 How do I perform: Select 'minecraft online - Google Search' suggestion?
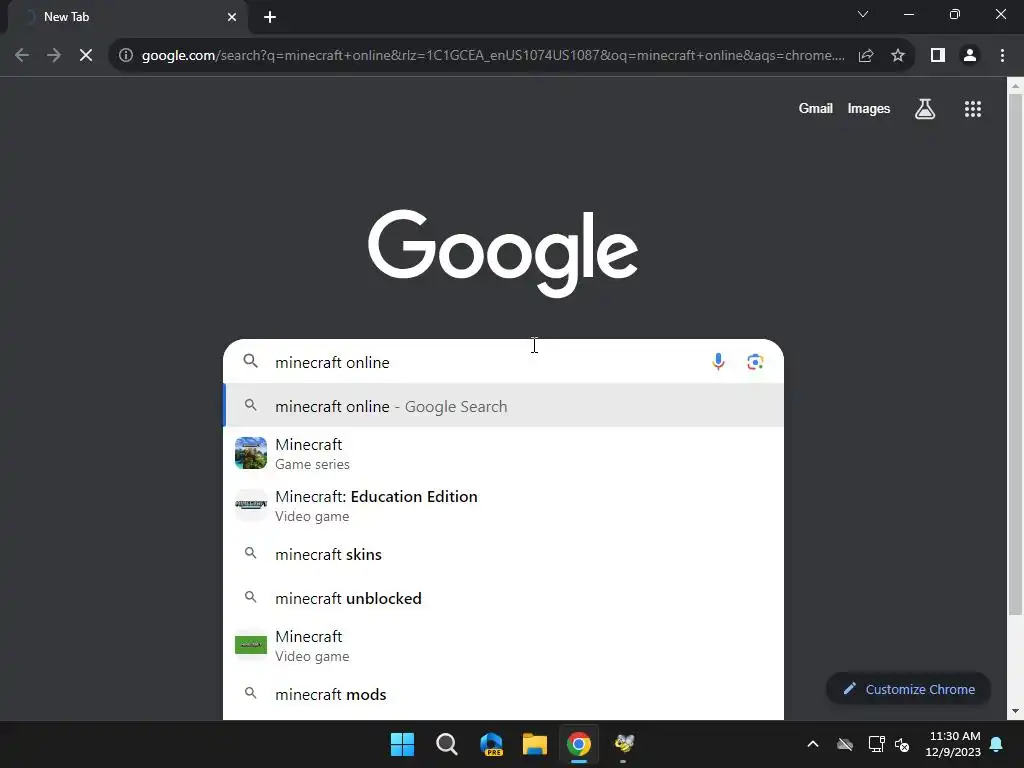click(x=504, y=406)
